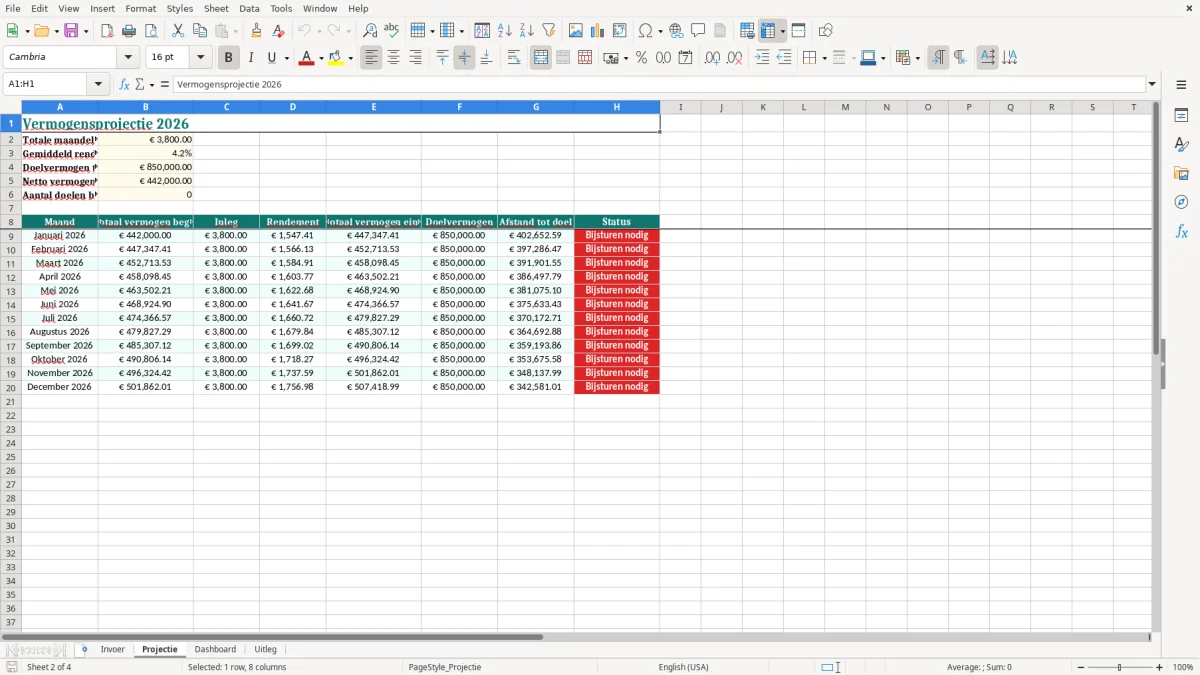Cut the selection with scissors icon
Image resolution: width=1200 pixels, height=675 pixels.
178,31
